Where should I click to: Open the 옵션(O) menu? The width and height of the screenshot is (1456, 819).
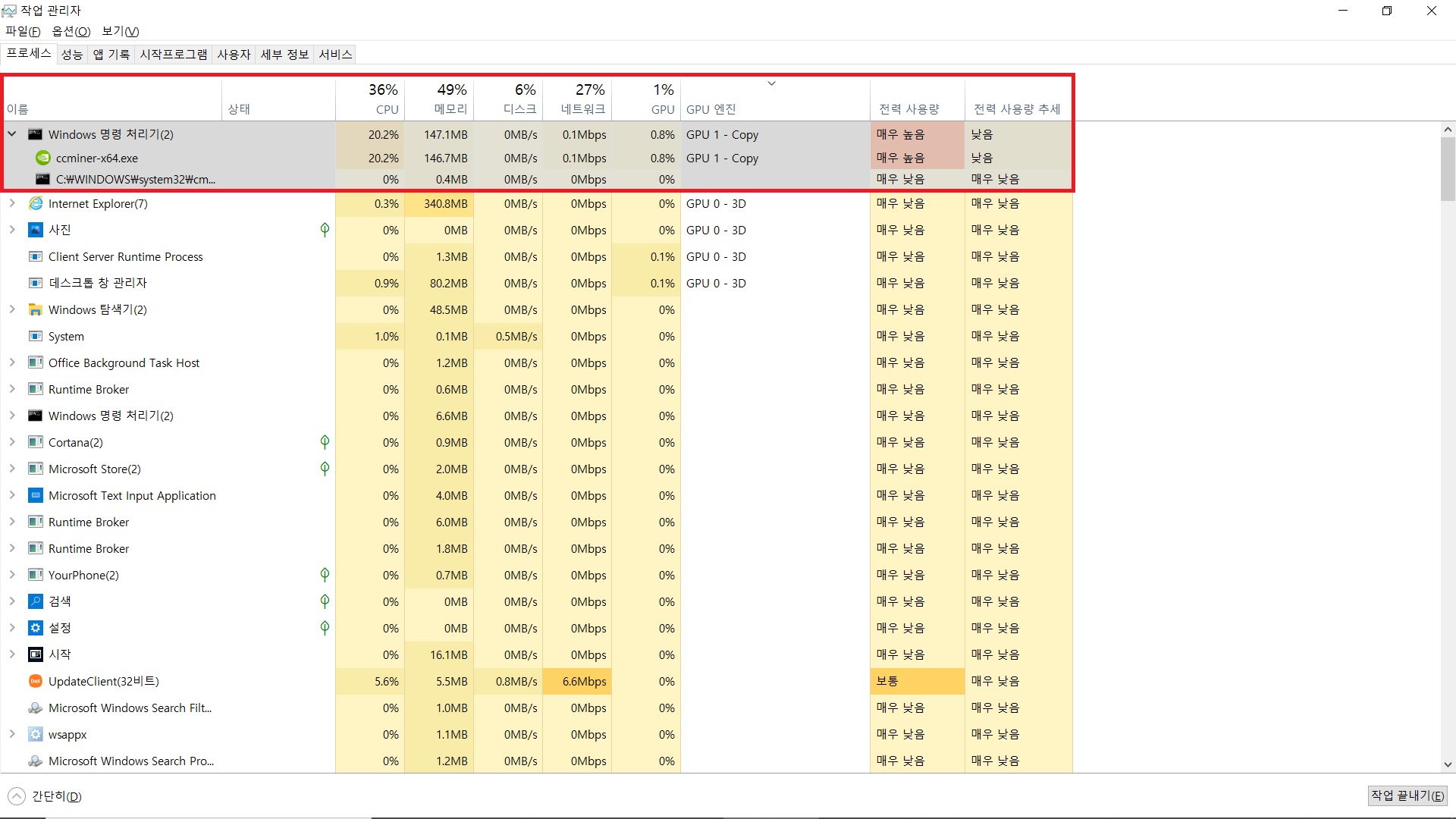pyautogui.click(x=71, y=31)
